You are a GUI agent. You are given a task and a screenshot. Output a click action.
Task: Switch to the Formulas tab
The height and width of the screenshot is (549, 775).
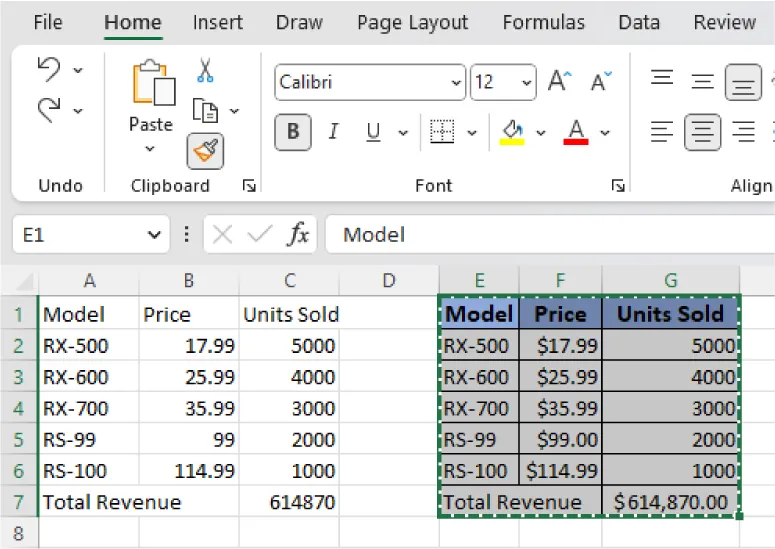[x=543, y=22]
